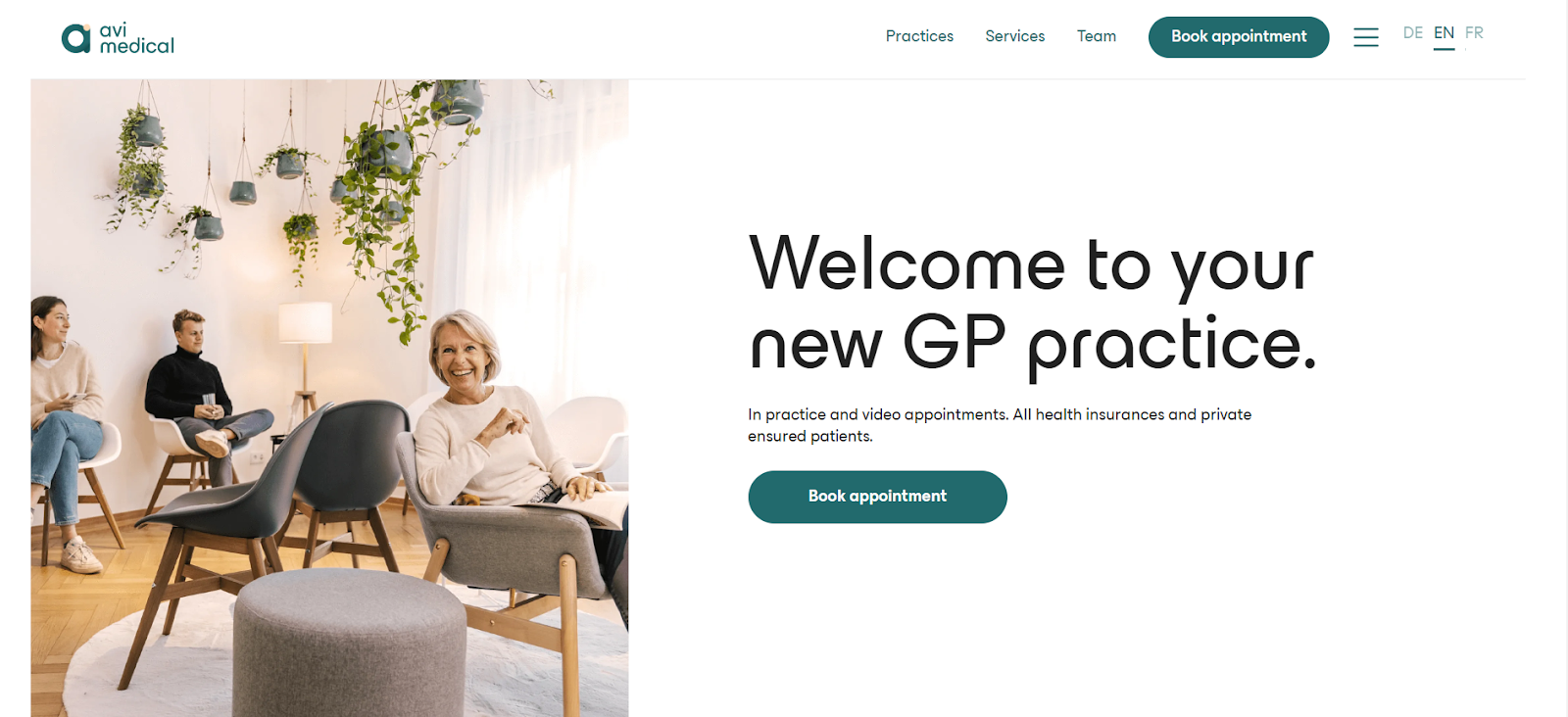Viewport: 1568px width, 717px height.
Task: Click the avi medical logo icon
Action: coord(75,38)
